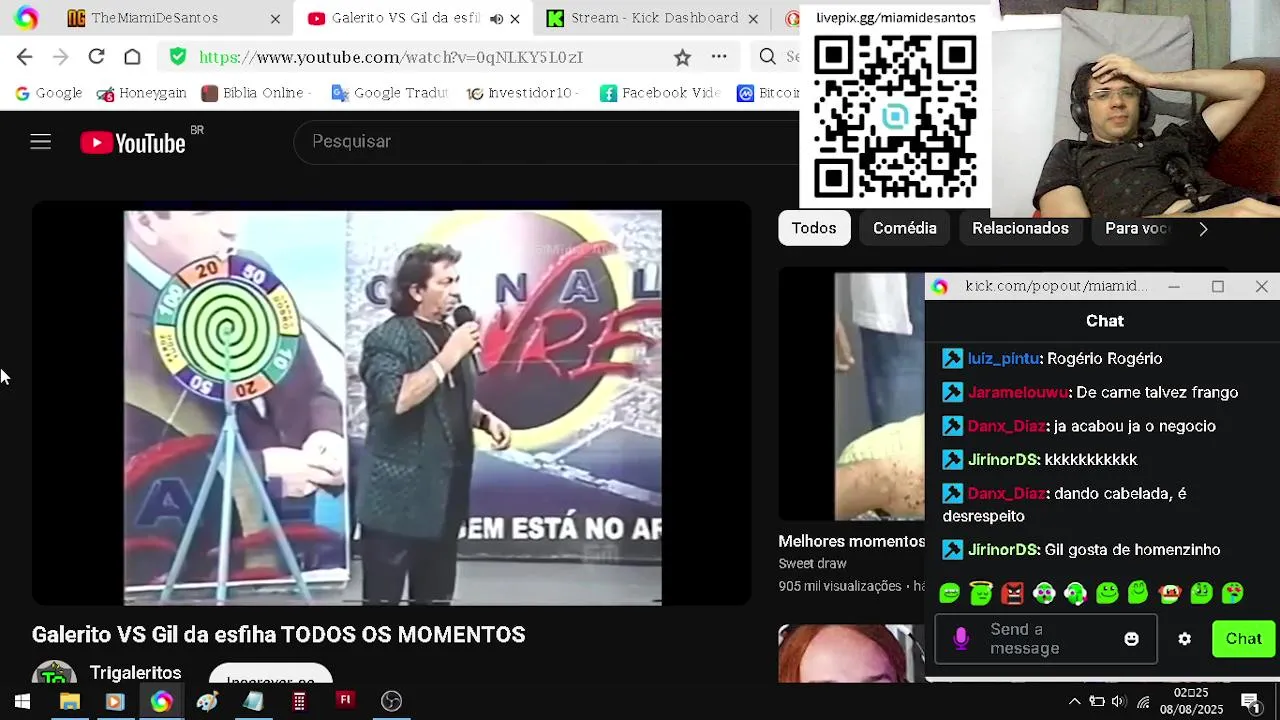Select the Comédia filter chip
1280x720 pixels.
click(904, 228)
